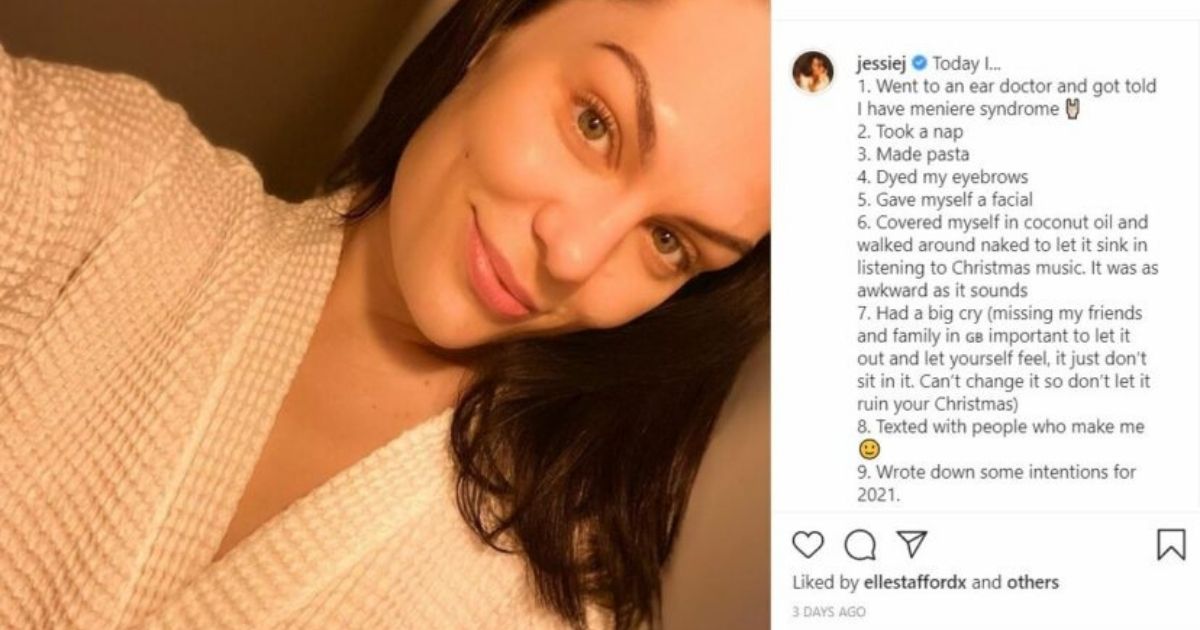1200x630 pixels.
Task: Click the smiley face emoji in the caption
Action: pyautogui.click(x=869, y=450)
